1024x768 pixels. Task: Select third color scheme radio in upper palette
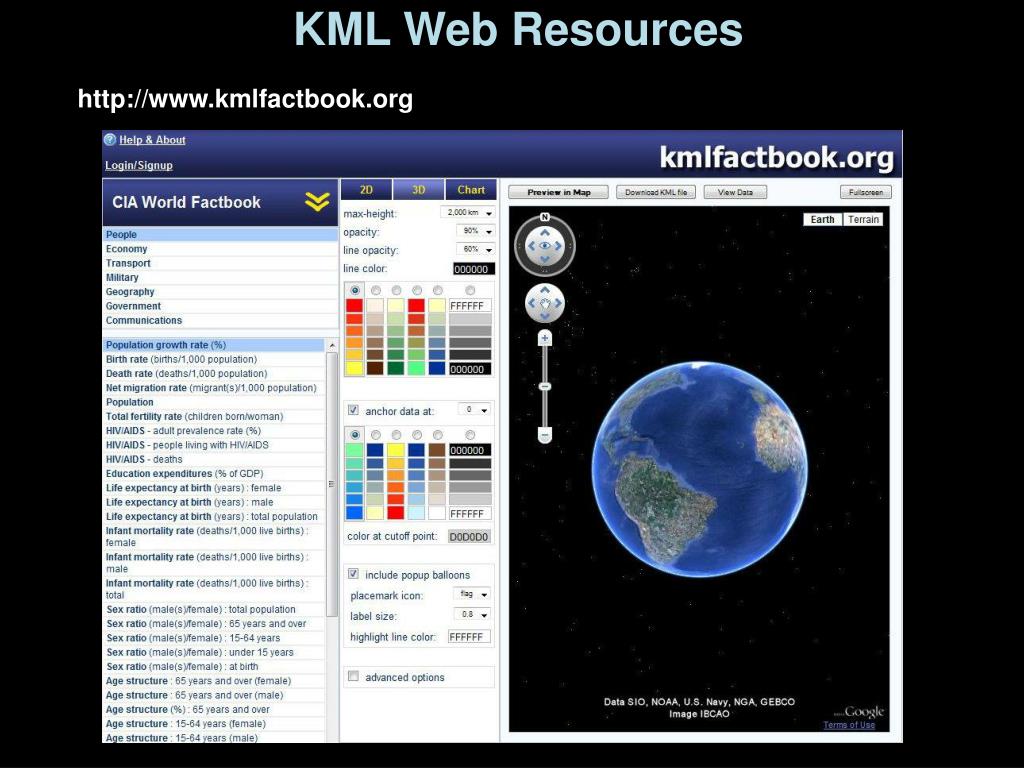coord(396,290)
